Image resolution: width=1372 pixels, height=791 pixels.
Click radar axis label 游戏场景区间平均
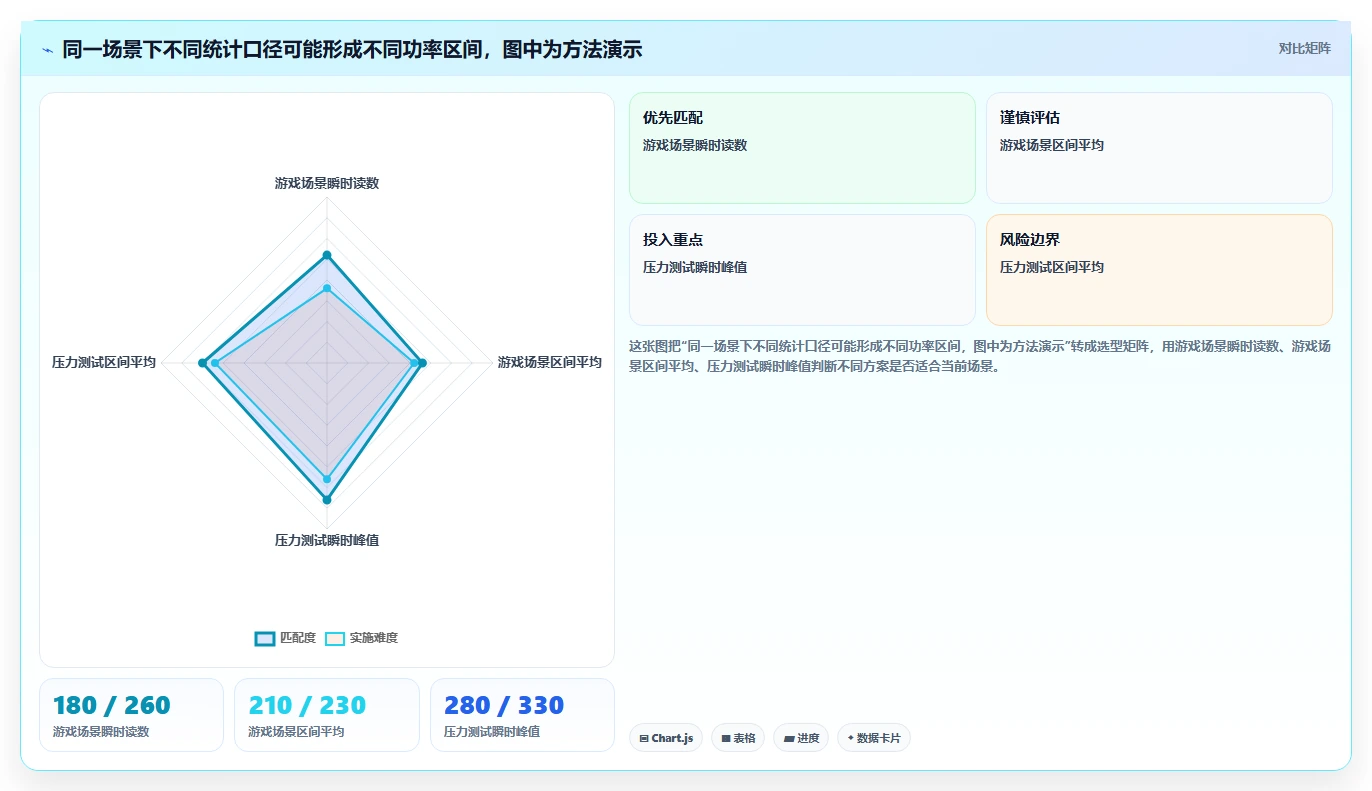pos(550,362)
